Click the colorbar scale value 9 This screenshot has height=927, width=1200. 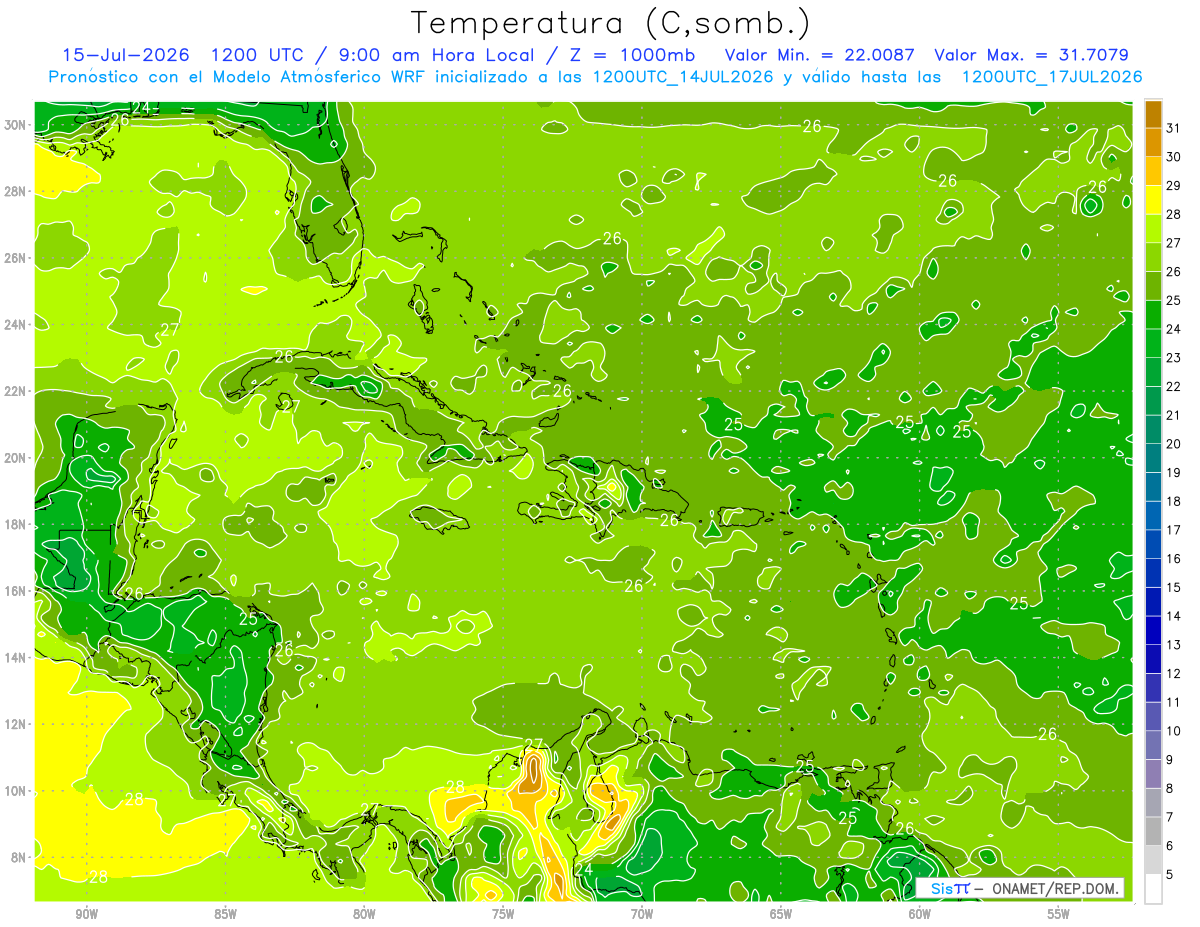coord(1170,760)
